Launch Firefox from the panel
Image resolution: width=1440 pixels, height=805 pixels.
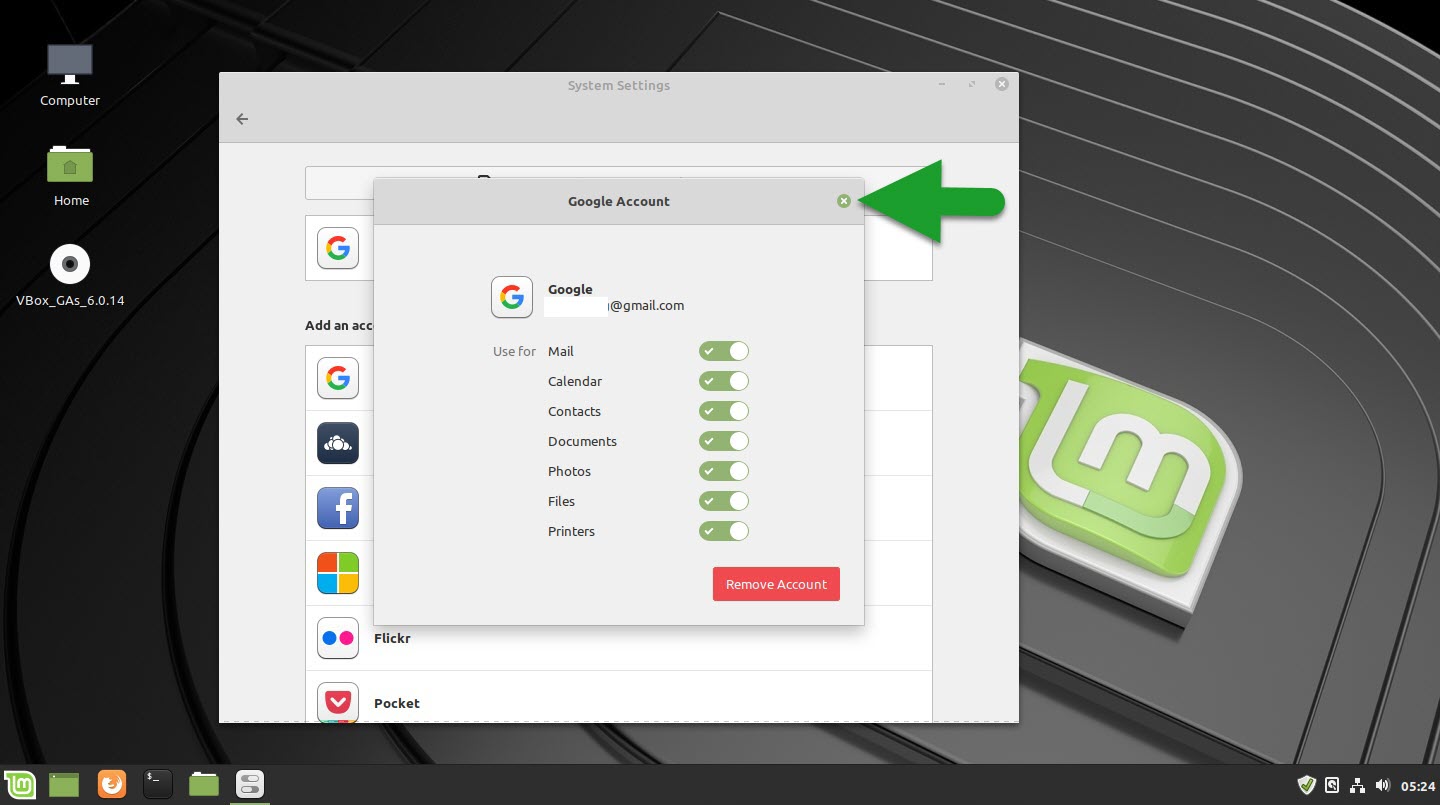click(112, 784)
